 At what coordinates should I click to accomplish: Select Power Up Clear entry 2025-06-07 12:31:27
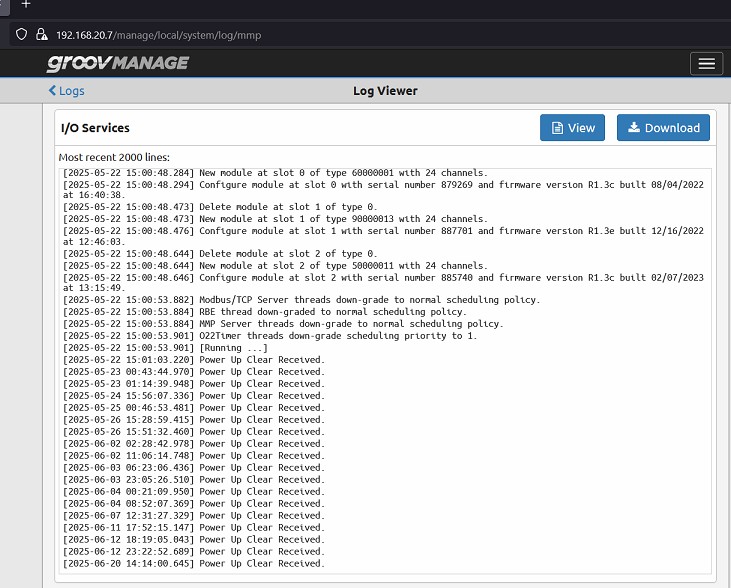tap(193, 516)
